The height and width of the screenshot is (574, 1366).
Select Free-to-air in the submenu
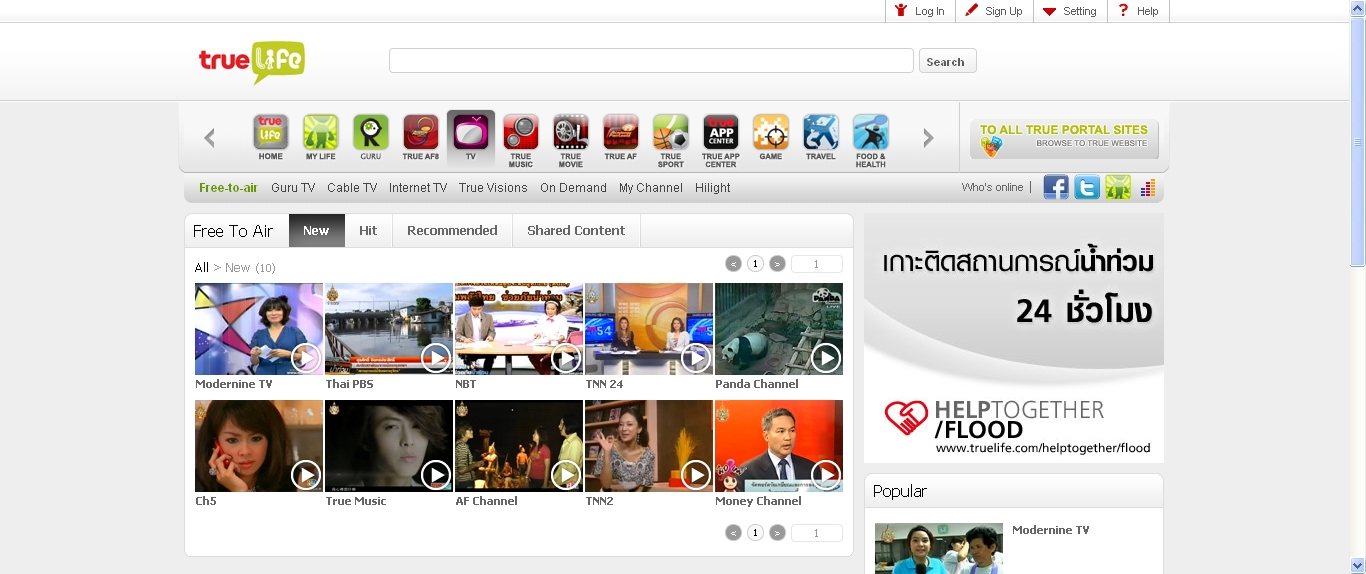tap(228, 188)
